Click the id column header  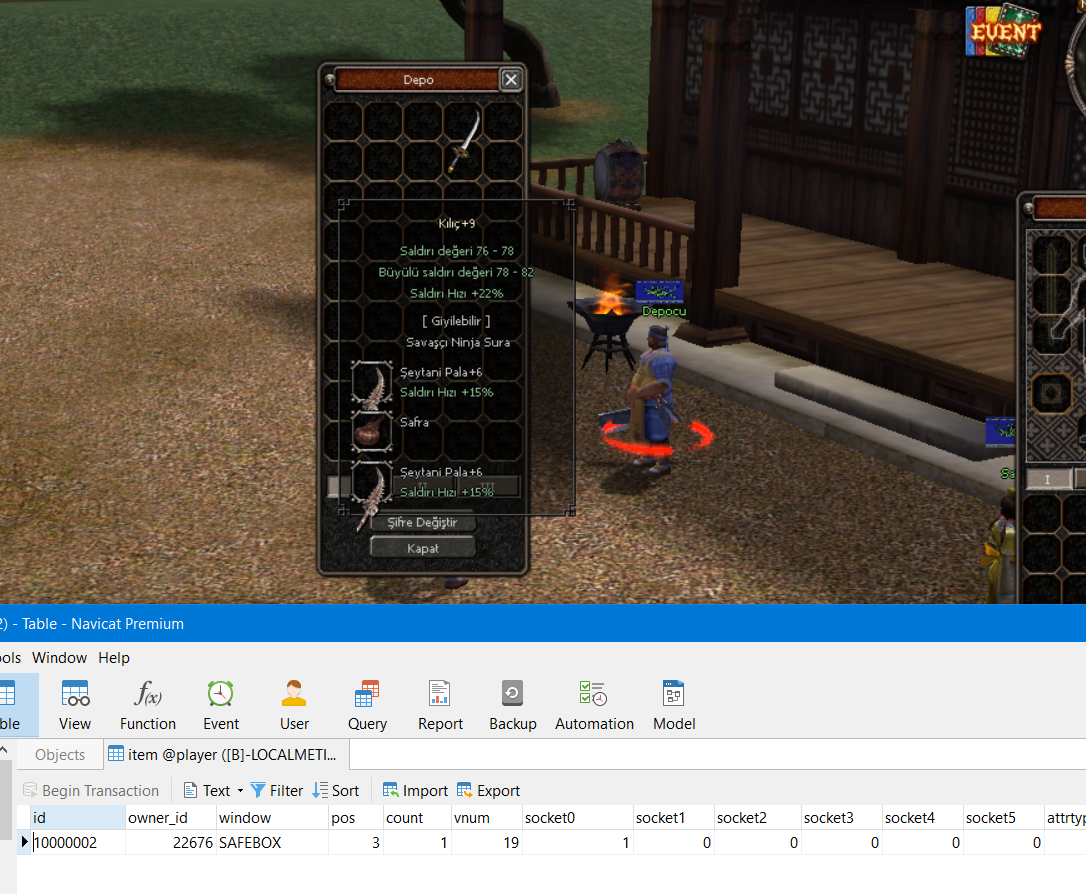(x=78, y=818)
